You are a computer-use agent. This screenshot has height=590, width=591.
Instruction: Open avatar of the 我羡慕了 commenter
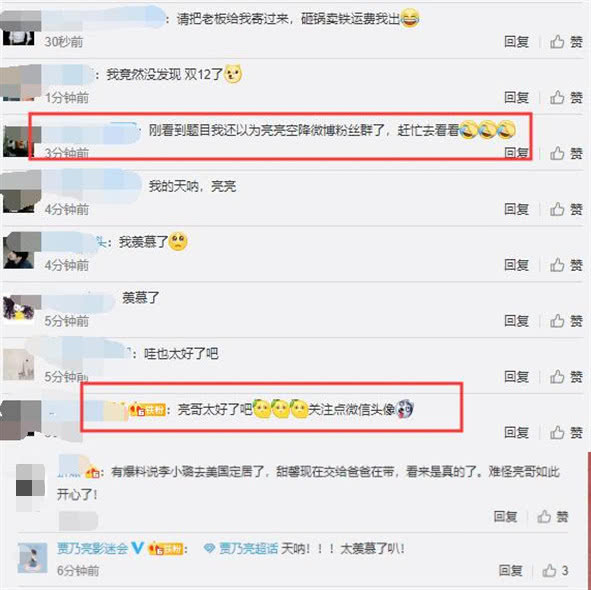point(18,251)
